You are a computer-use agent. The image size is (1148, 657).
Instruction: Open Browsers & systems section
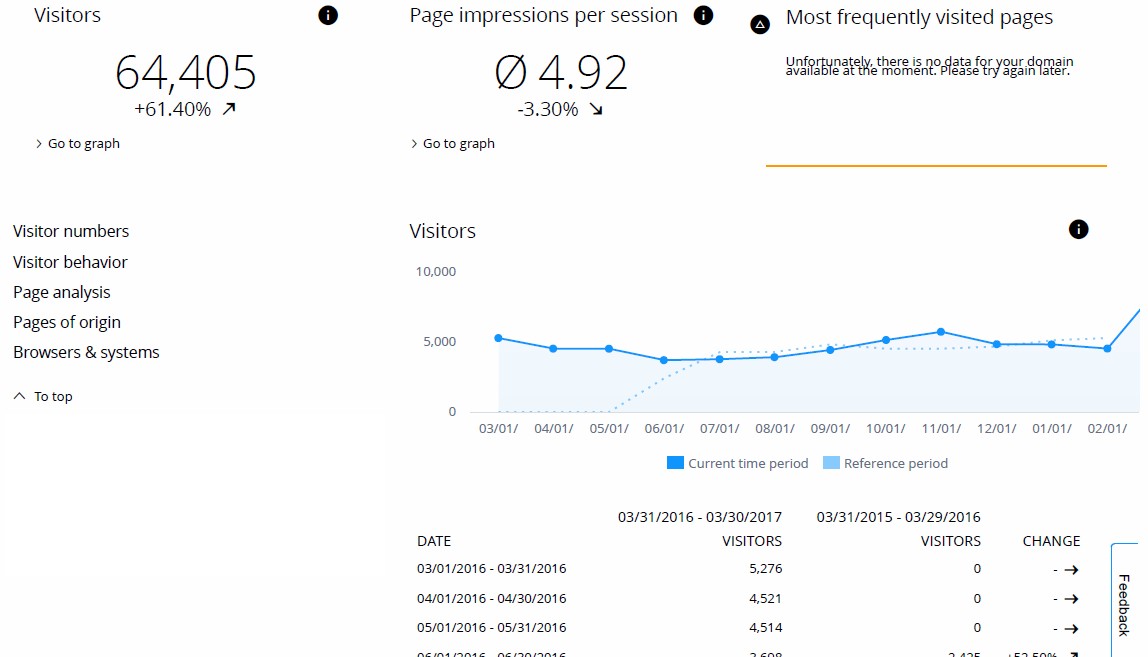pyautogui.click(x=86, y=352)
